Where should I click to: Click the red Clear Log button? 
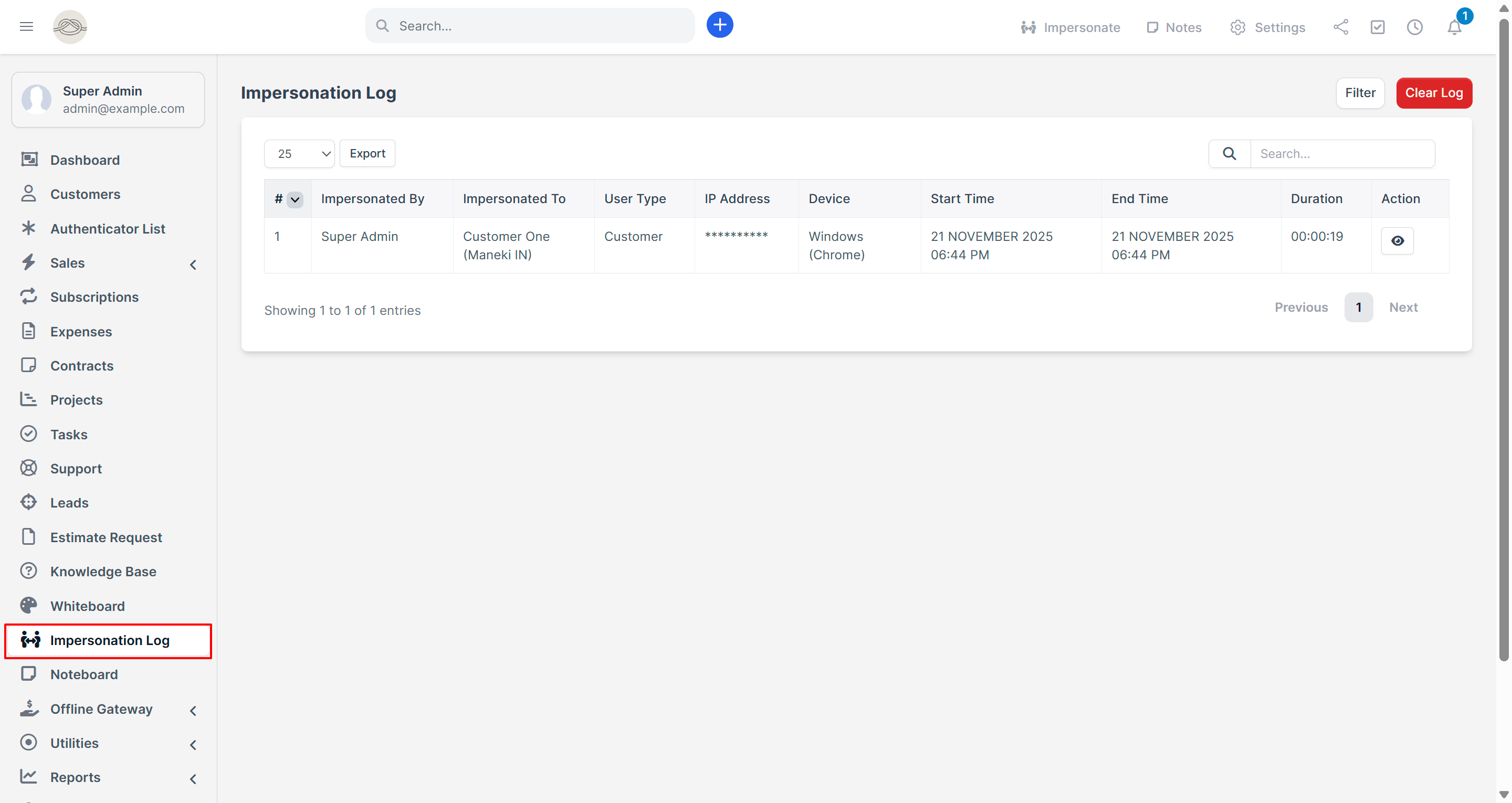coord(1433,93)
